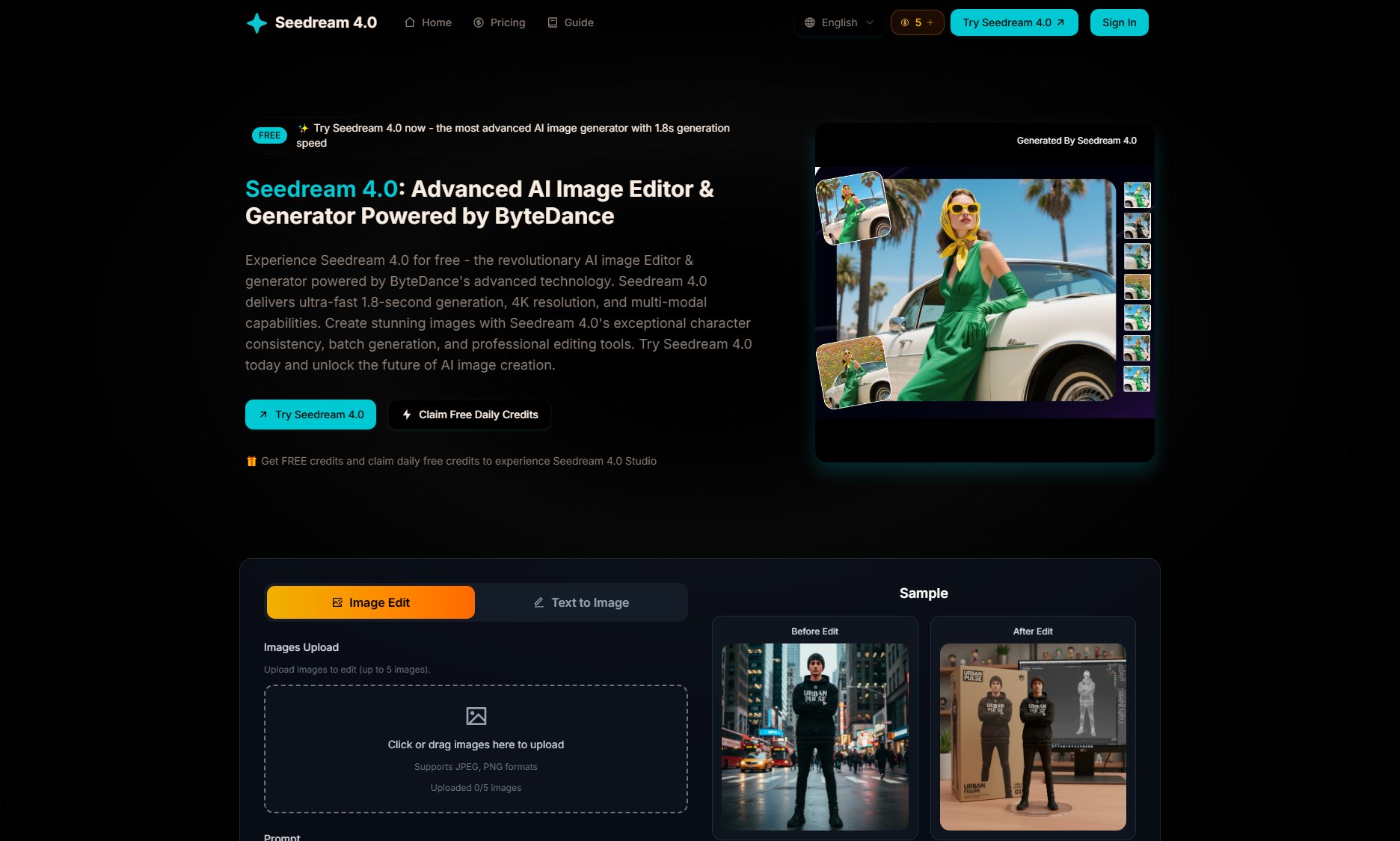Select top-left overlapping hero thumbnail

pyautogui.click(x=853, y=208)
